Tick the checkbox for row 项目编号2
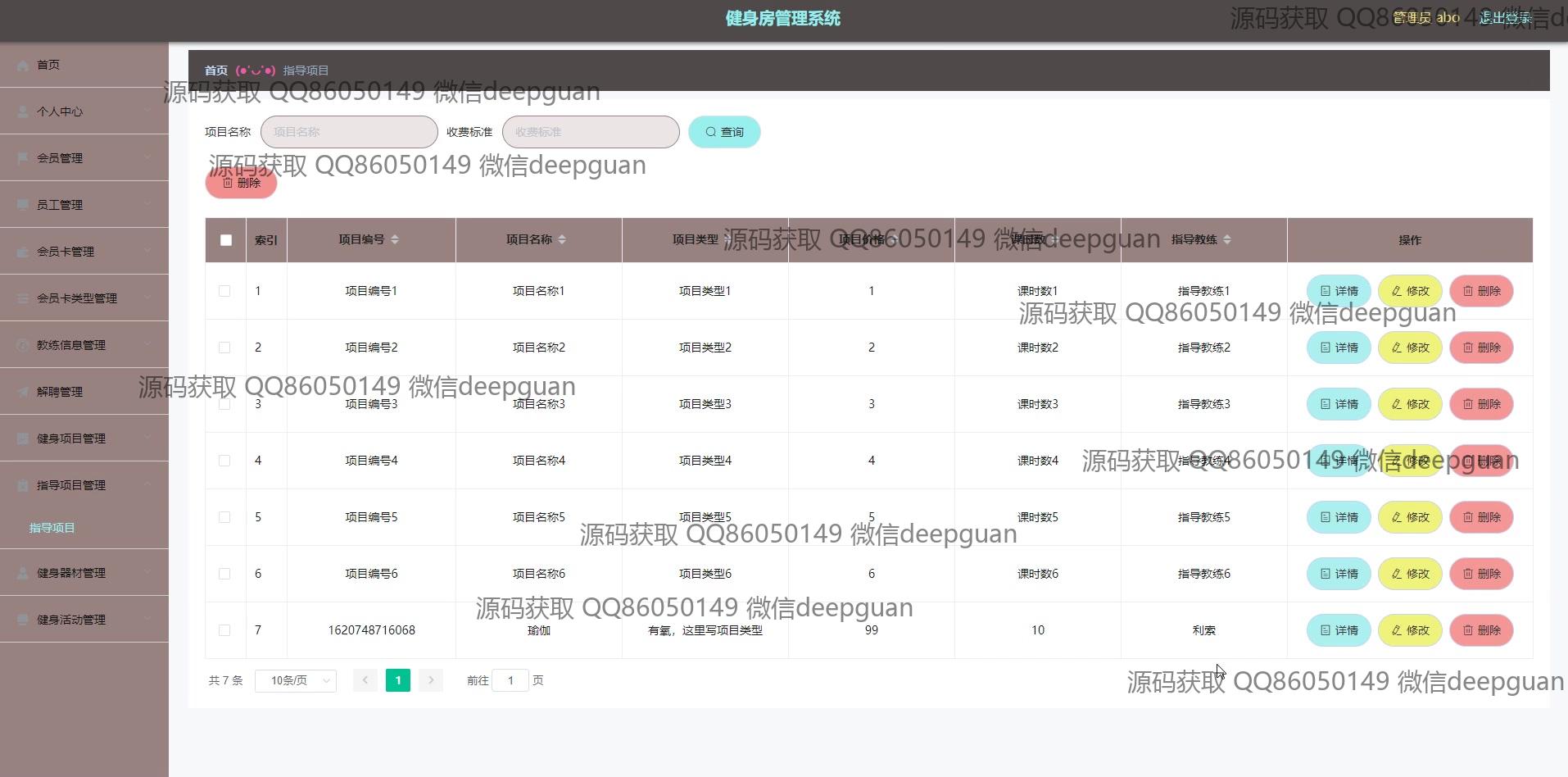 pos(224,348)
